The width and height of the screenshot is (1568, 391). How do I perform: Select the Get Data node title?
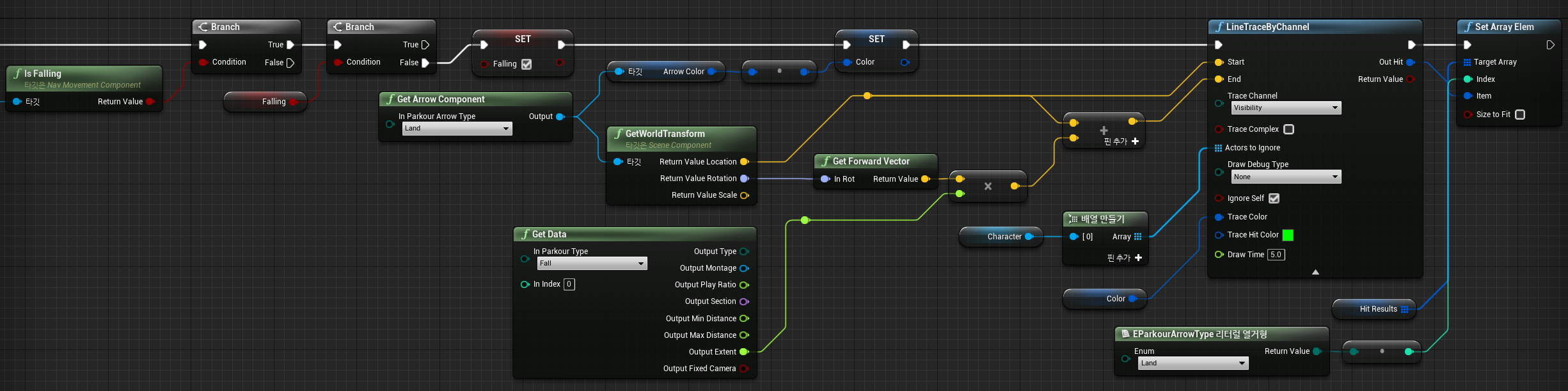(x=549, y=234)
